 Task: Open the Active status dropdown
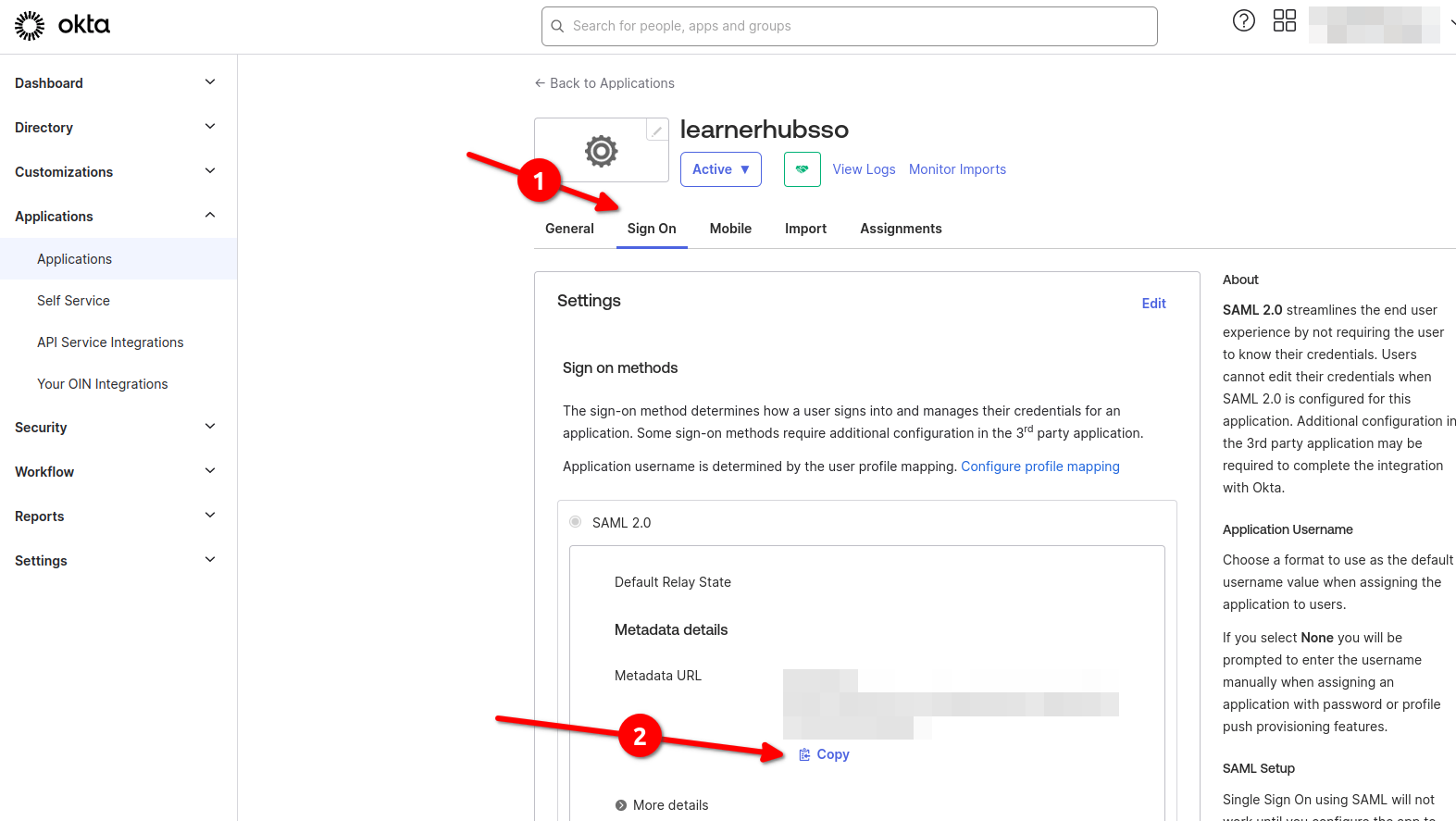pyautogui.click(x=720, y=169)
